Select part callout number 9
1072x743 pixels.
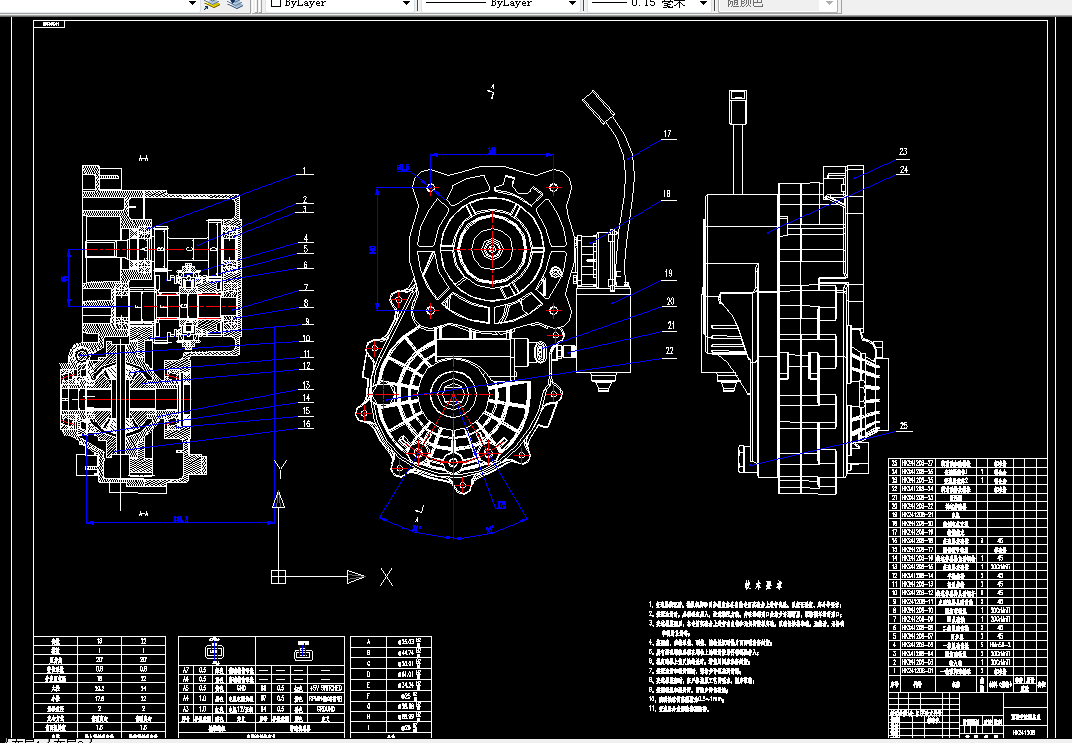(307, 321)
